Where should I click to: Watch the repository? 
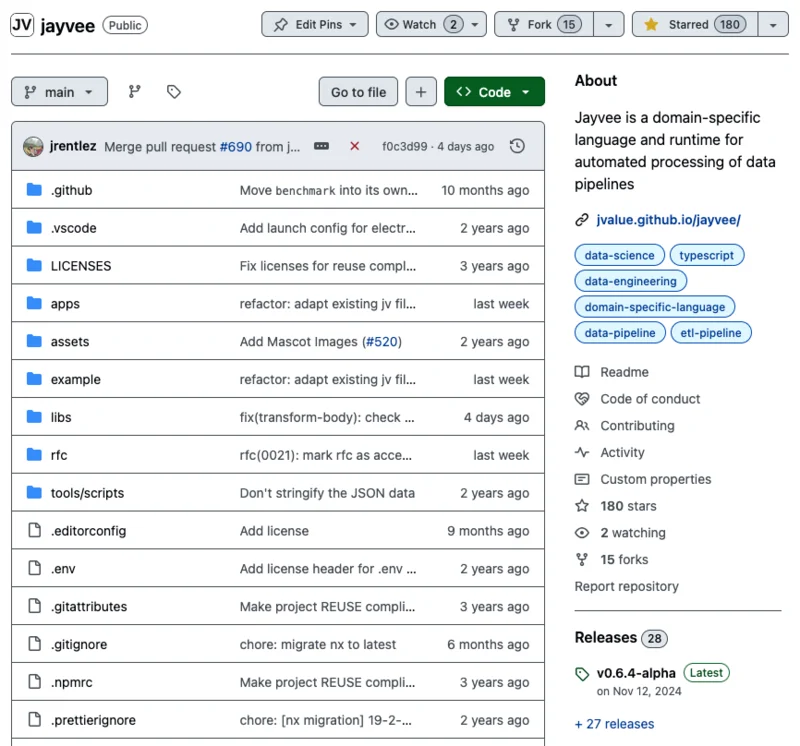coord(424,24)
